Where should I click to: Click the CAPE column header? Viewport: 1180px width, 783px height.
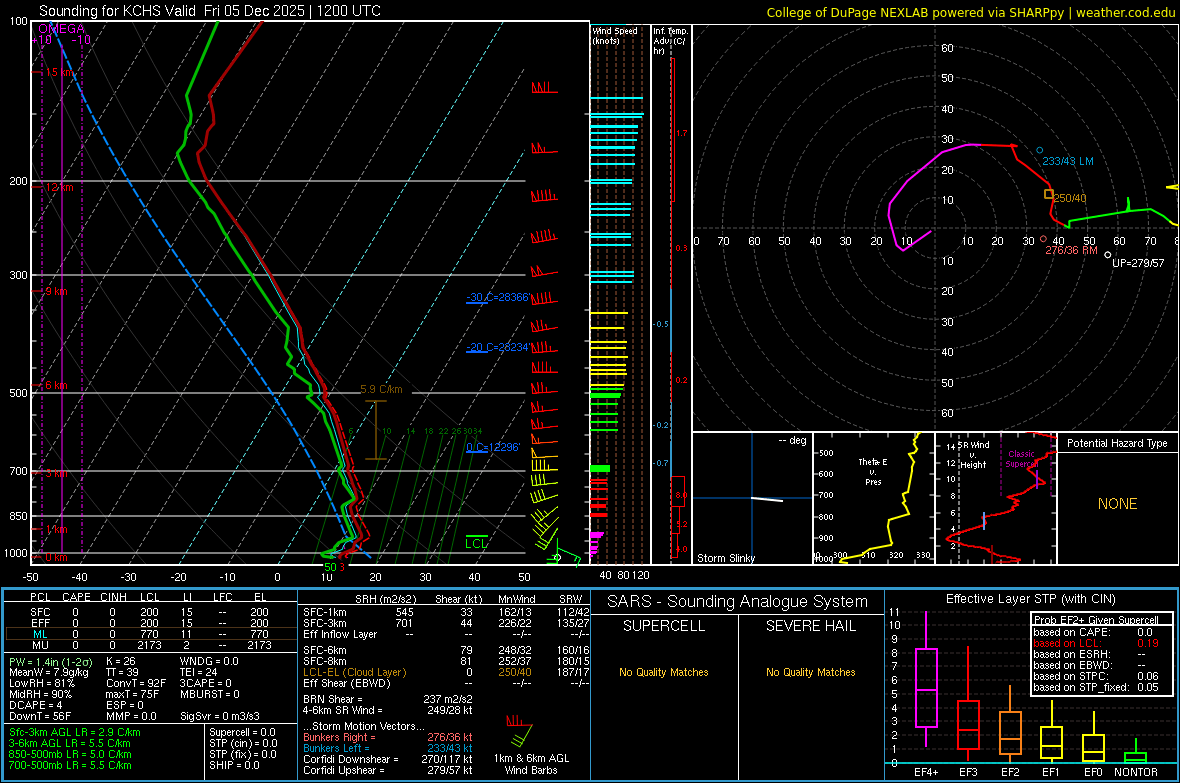pos(76,597)
